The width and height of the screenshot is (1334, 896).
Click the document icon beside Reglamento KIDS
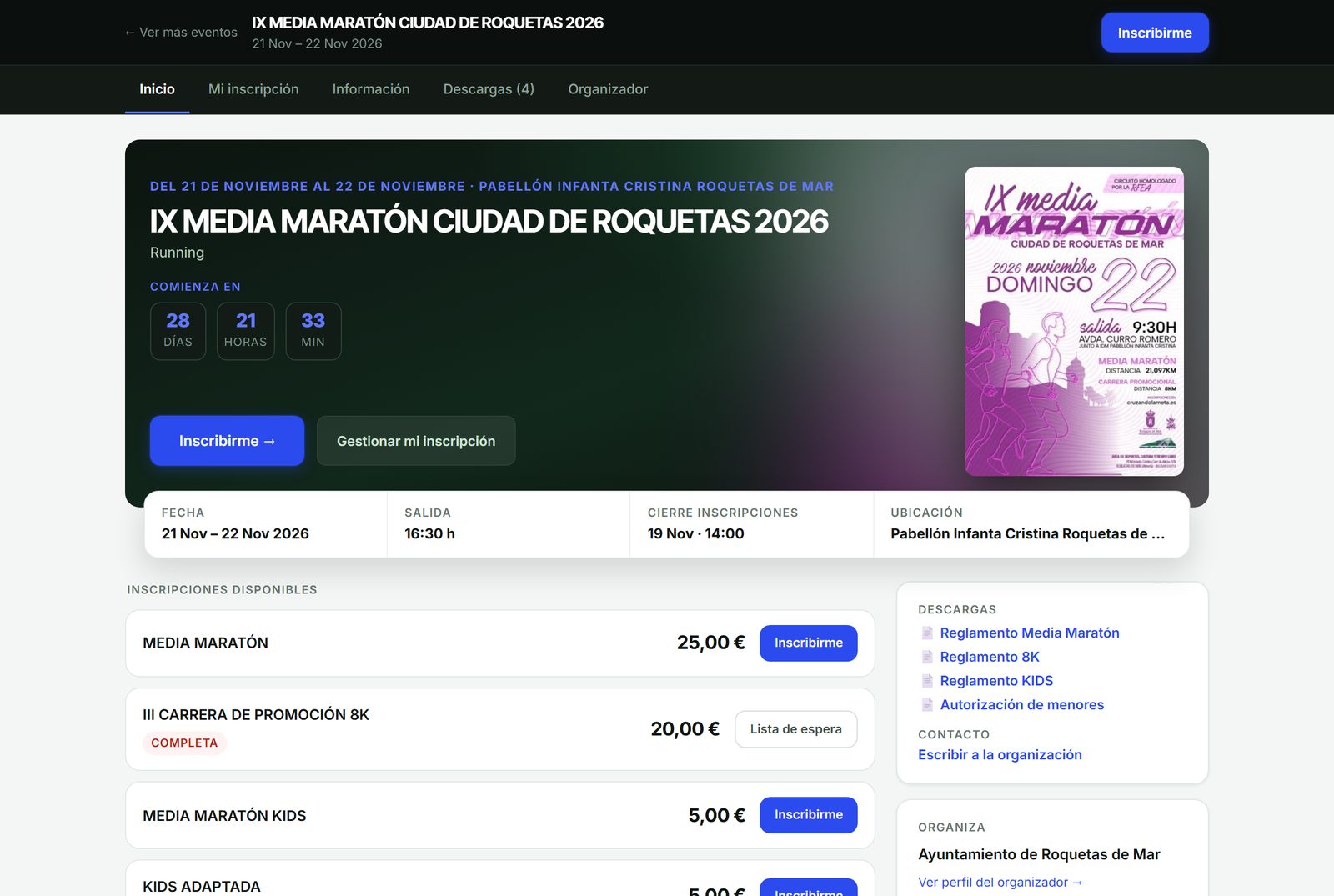(x=927, y=681)
